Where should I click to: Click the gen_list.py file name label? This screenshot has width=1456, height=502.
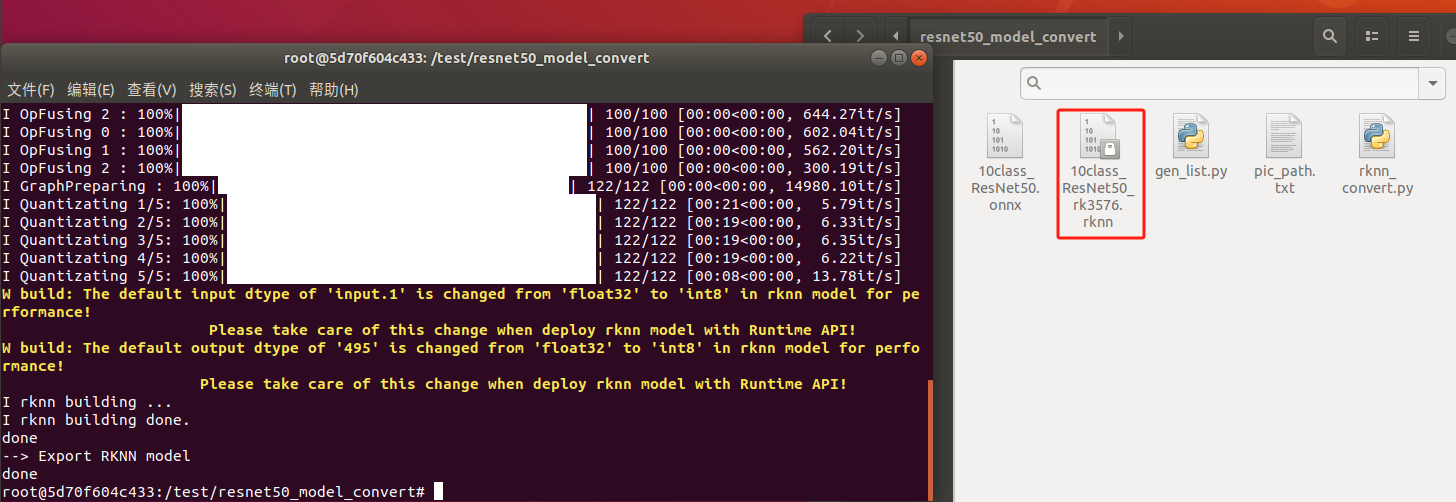click(1191, 172)
